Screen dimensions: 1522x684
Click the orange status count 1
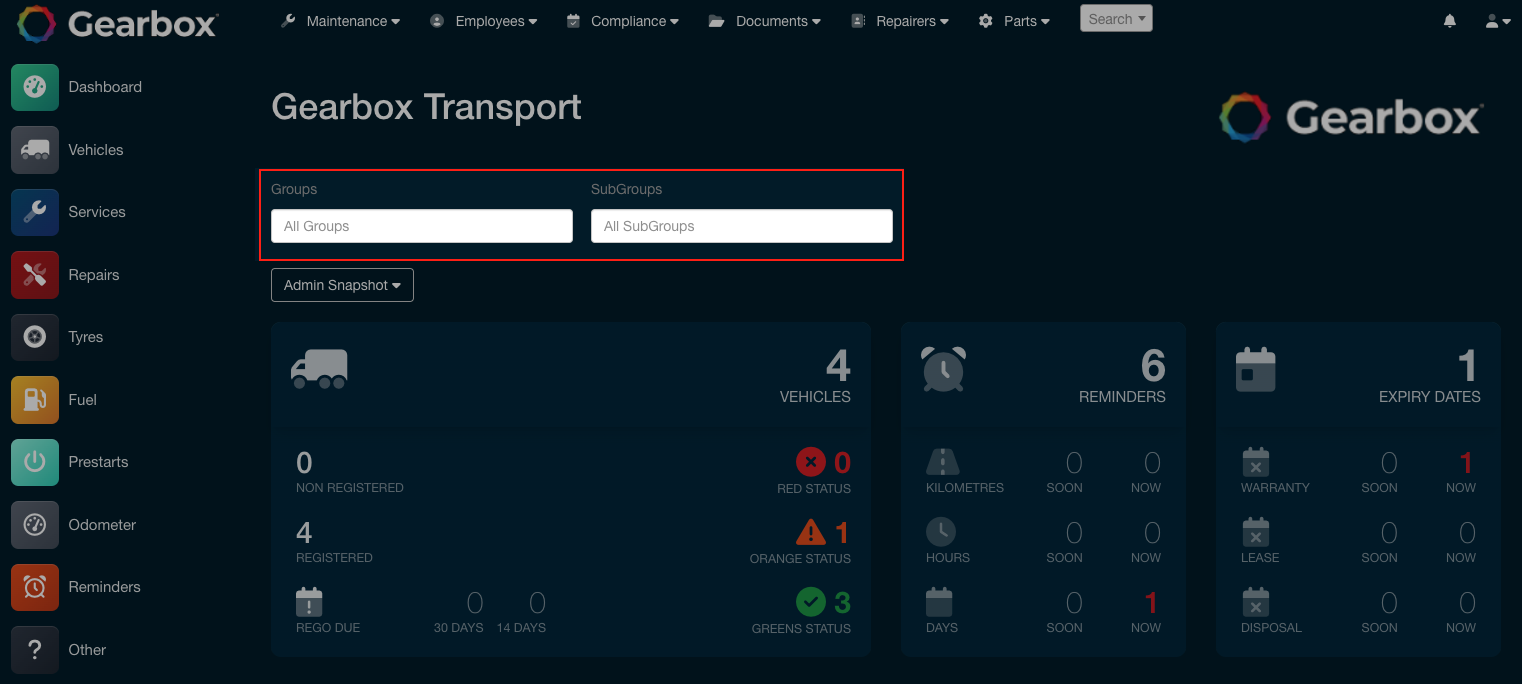point(842,532)
